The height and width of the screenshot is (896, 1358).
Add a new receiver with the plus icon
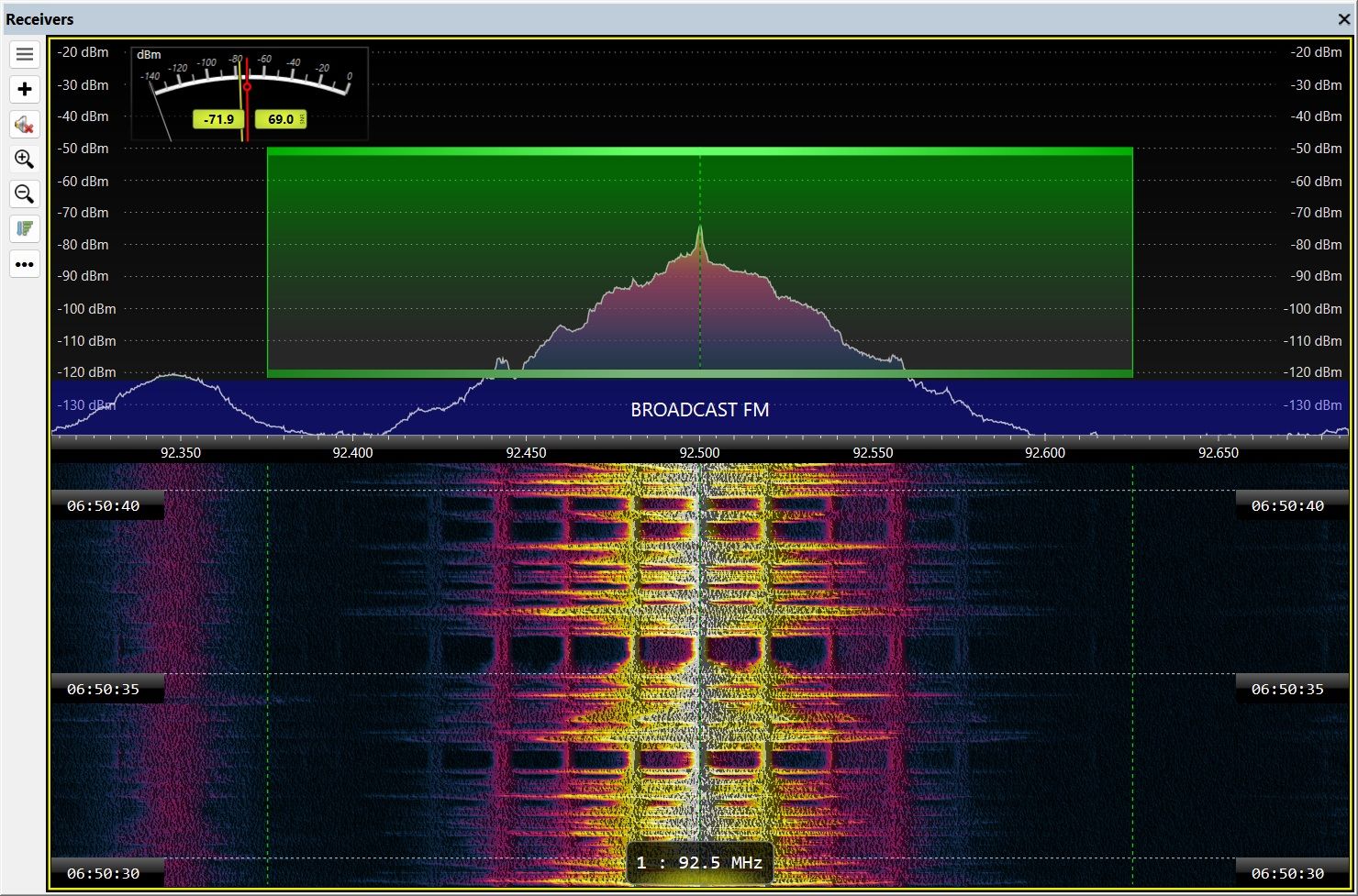click(24, 89)
